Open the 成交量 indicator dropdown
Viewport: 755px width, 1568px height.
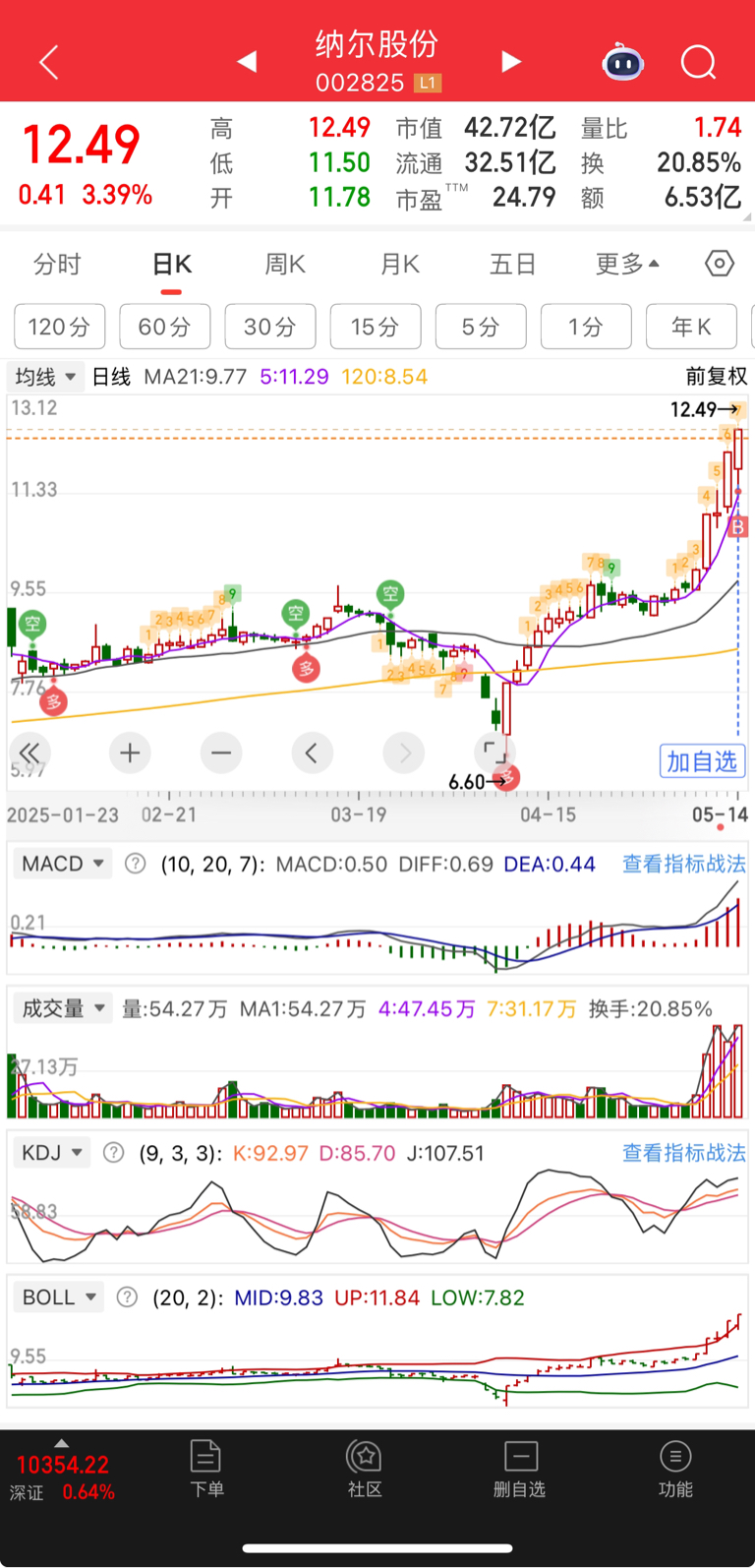pyautogui.click(x=63, y=1008)
